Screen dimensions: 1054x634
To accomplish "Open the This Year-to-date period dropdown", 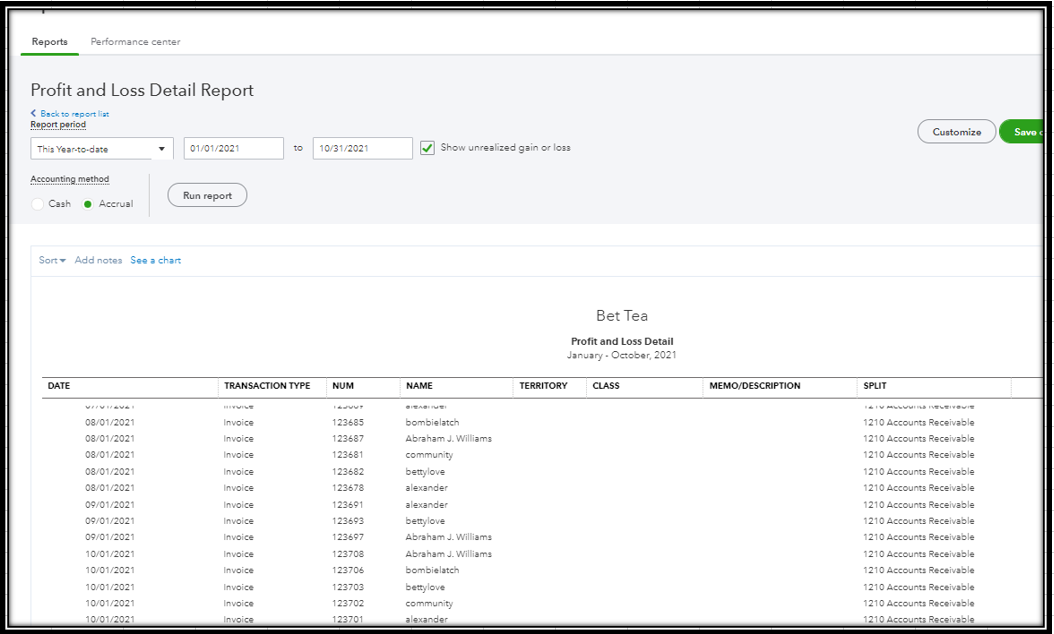I will (102, 149).
